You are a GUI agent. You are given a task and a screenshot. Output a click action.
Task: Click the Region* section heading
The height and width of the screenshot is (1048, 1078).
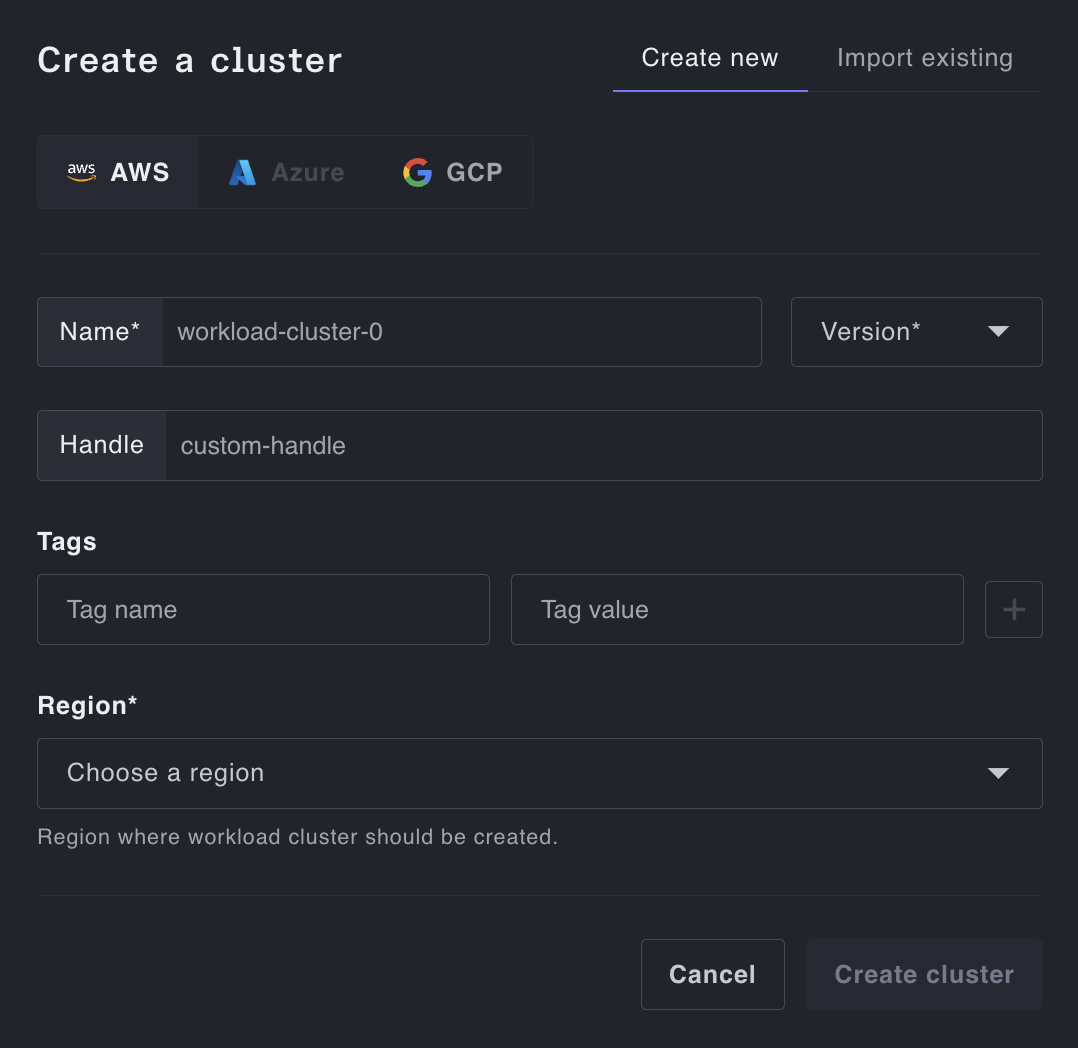click(x=87, y=705)
